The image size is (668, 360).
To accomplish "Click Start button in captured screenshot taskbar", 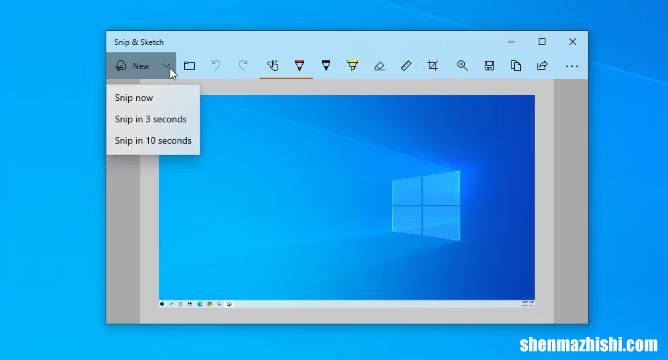I will point(162,304).
